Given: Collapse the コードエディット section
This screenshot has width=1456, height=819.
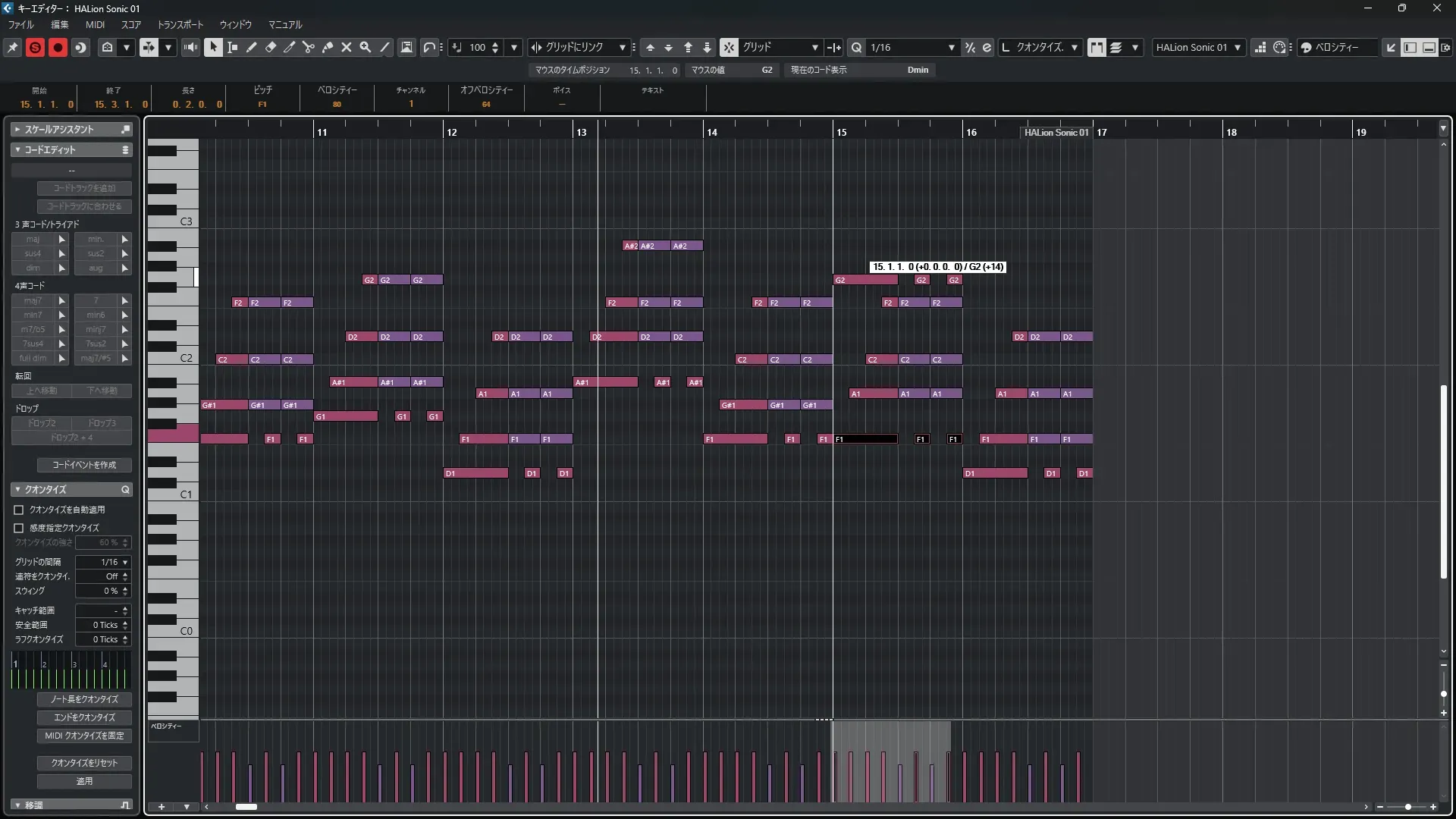Looking at the screenshot, I should [x=17, y=149].
